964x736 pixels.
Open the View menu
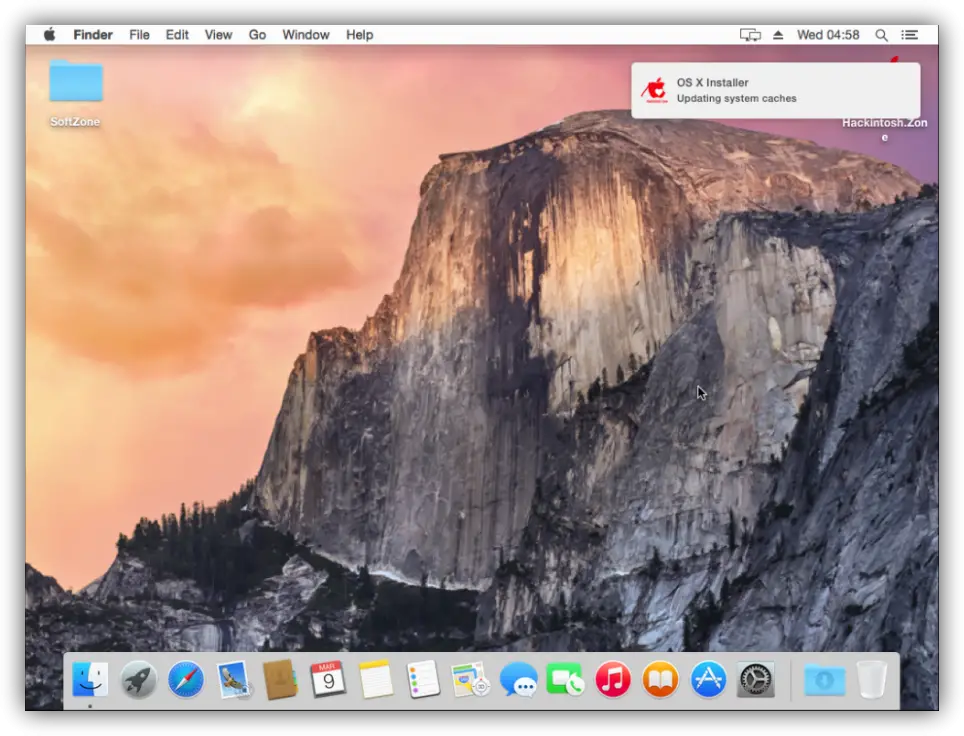tap(218, 35)
